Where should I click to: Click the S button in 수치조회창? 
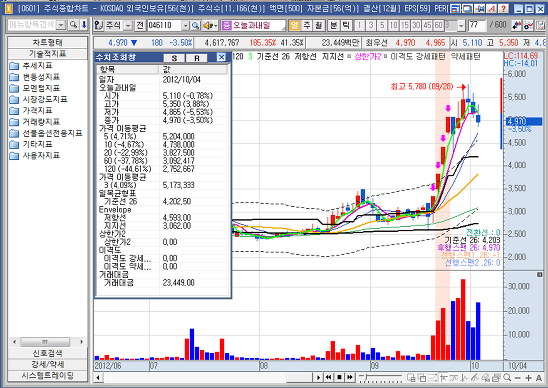click(x=174, y=58)
